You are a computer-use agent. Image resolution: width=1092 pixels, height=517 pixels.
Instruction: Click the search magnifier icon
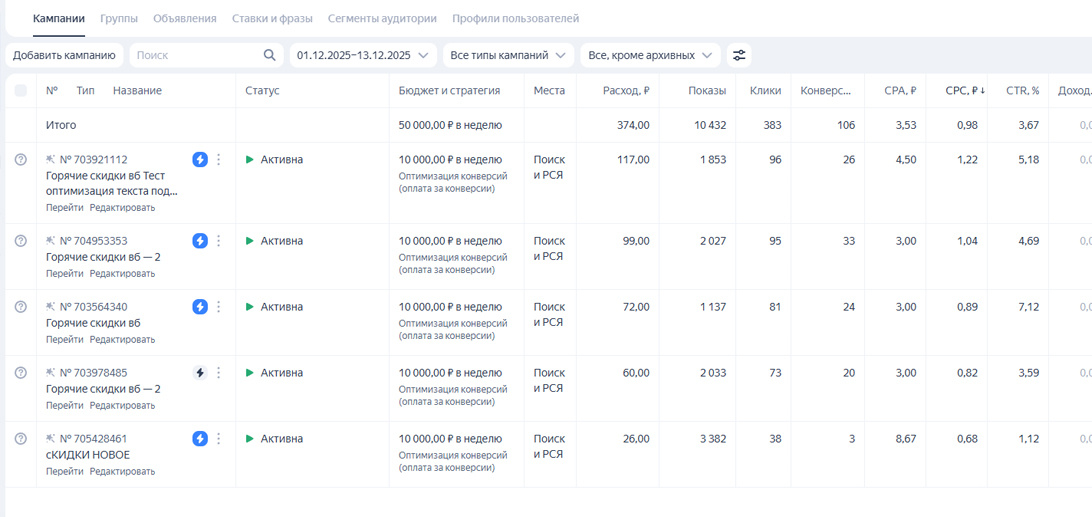[x=269, y=55]
